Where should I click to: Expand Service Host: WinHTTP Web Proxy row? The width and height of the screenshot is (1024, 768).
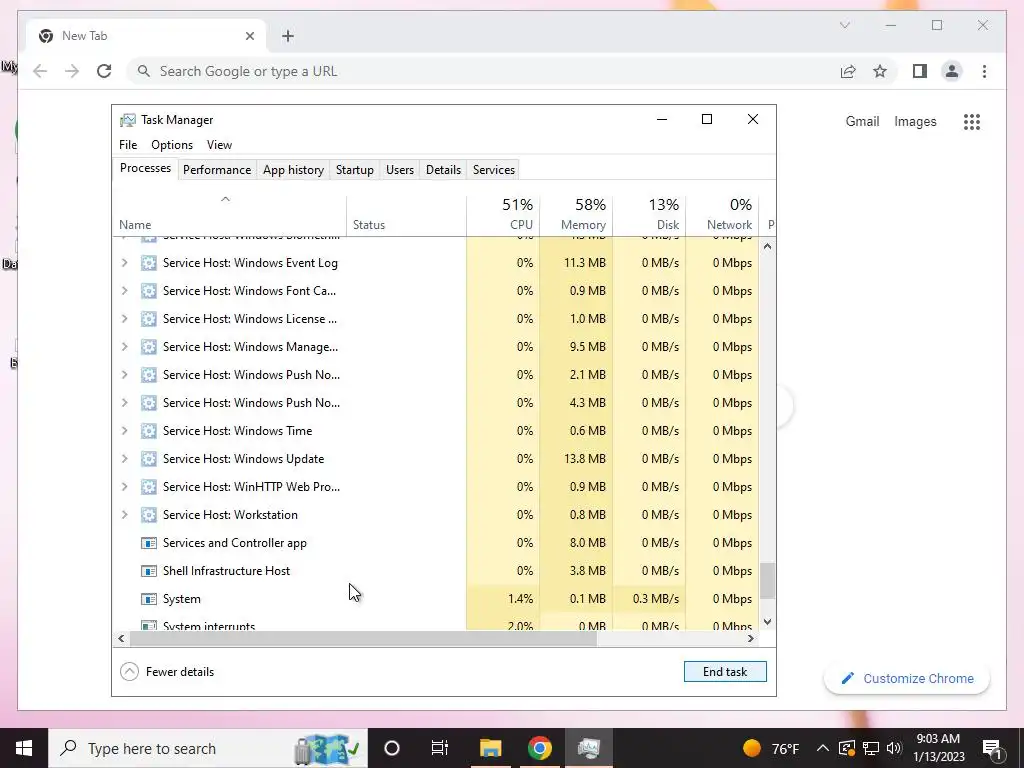pyautogui.click(x=124, y=487)
